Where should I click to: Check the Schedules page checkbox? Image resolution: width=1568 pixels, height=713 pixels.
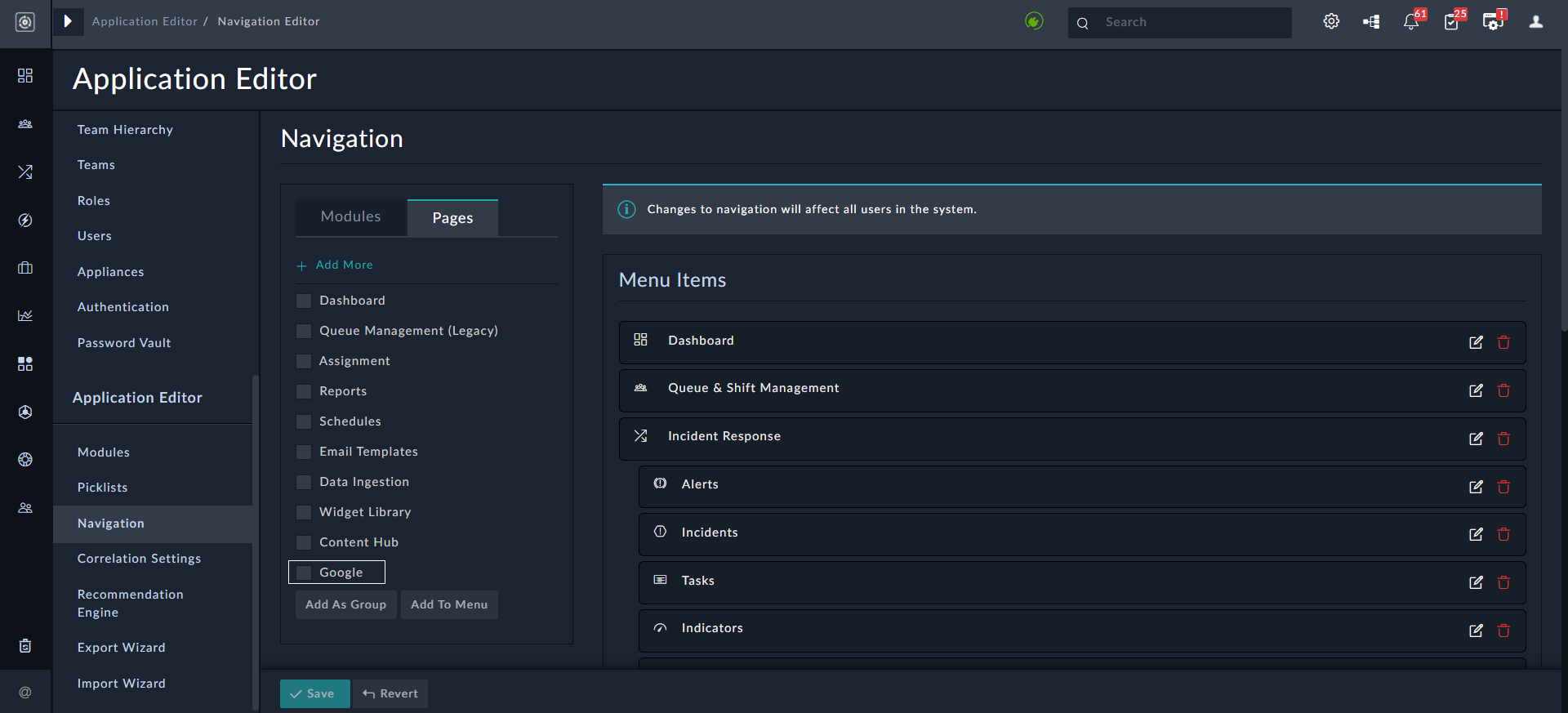304,421
